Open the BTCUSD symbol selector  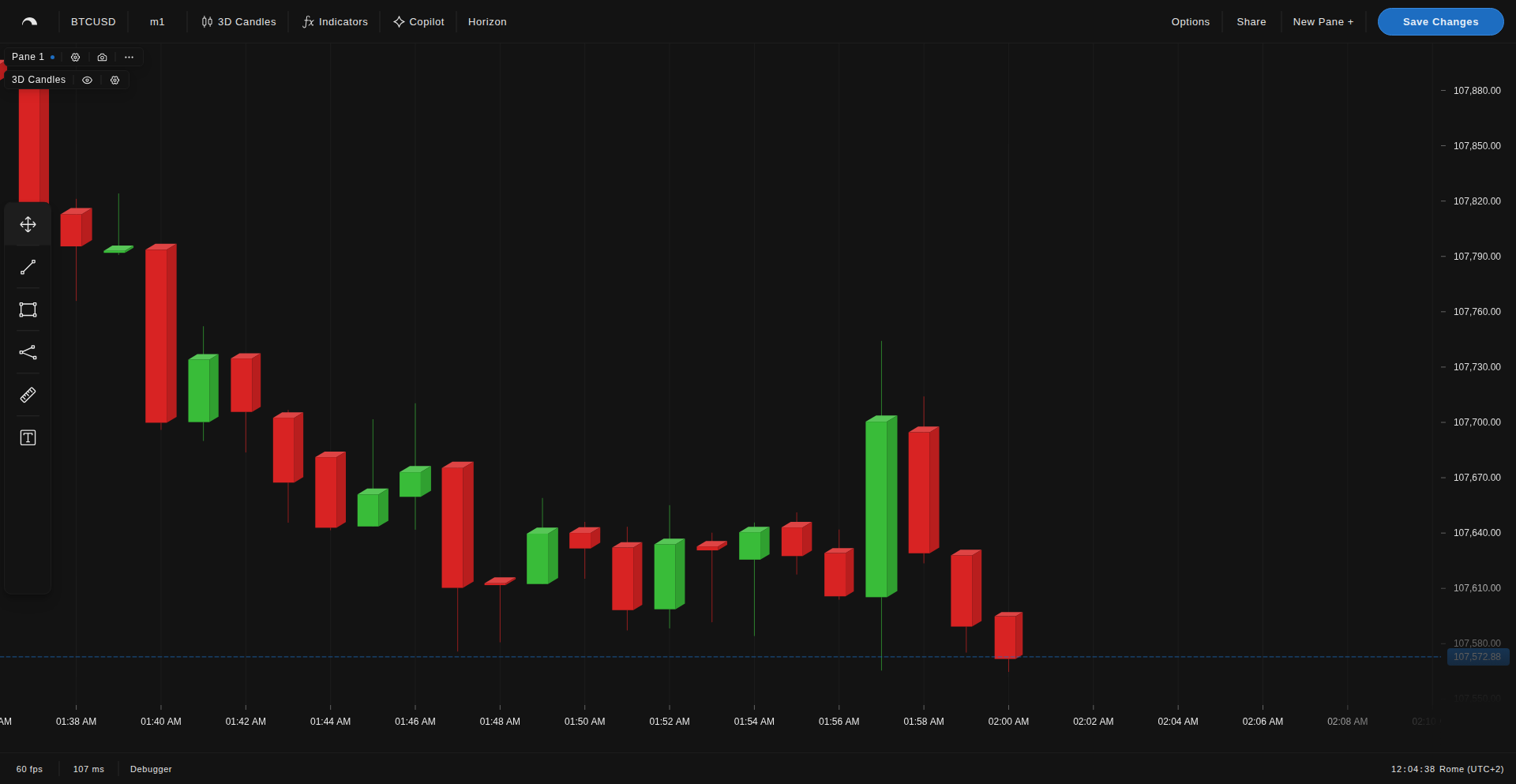click(x=92, y=21)
